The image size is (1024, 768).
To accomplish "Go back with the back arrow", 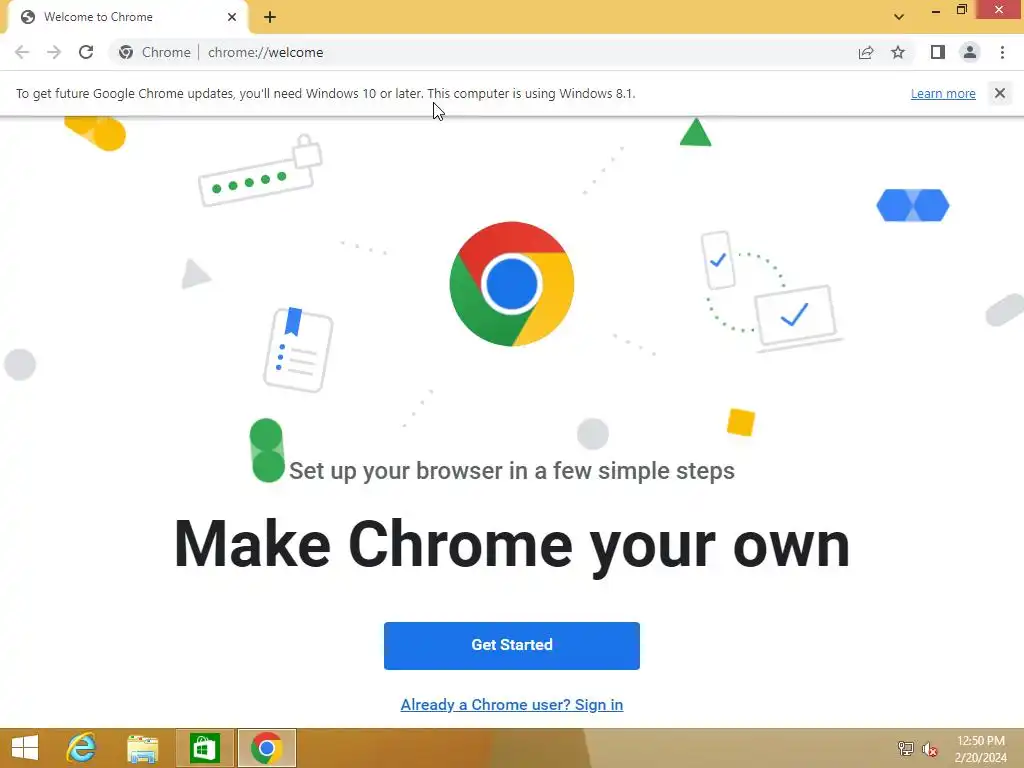I will click(x=22, y=52).
